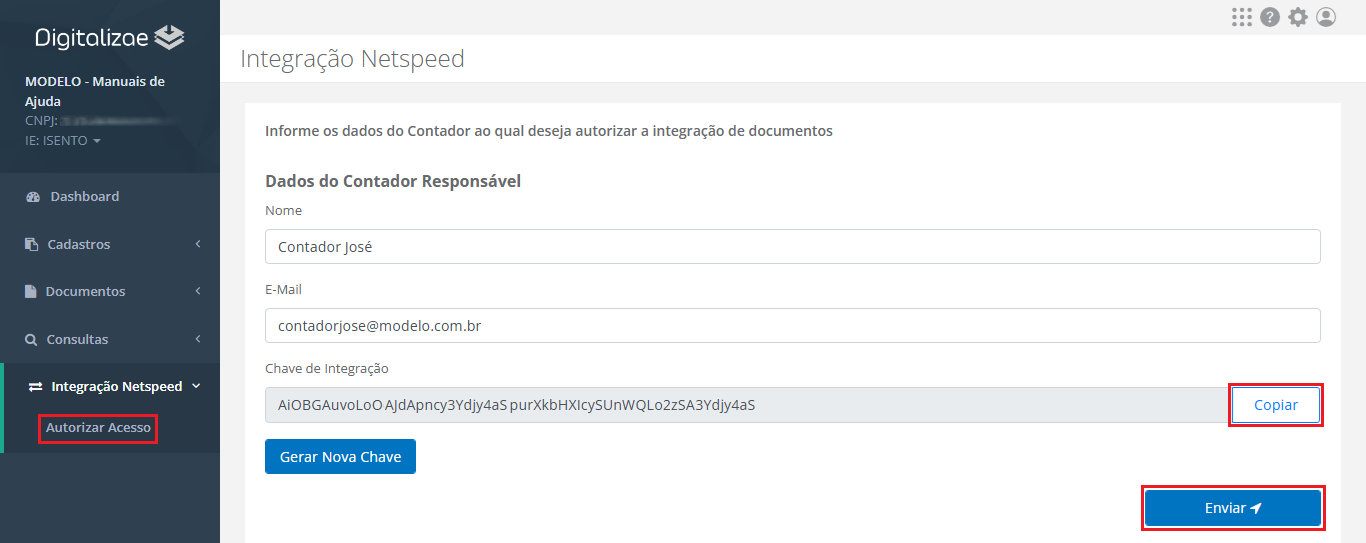Open the user profile icon
The height and width of the screenshot is (543, 1366).
coord(1326,17)
